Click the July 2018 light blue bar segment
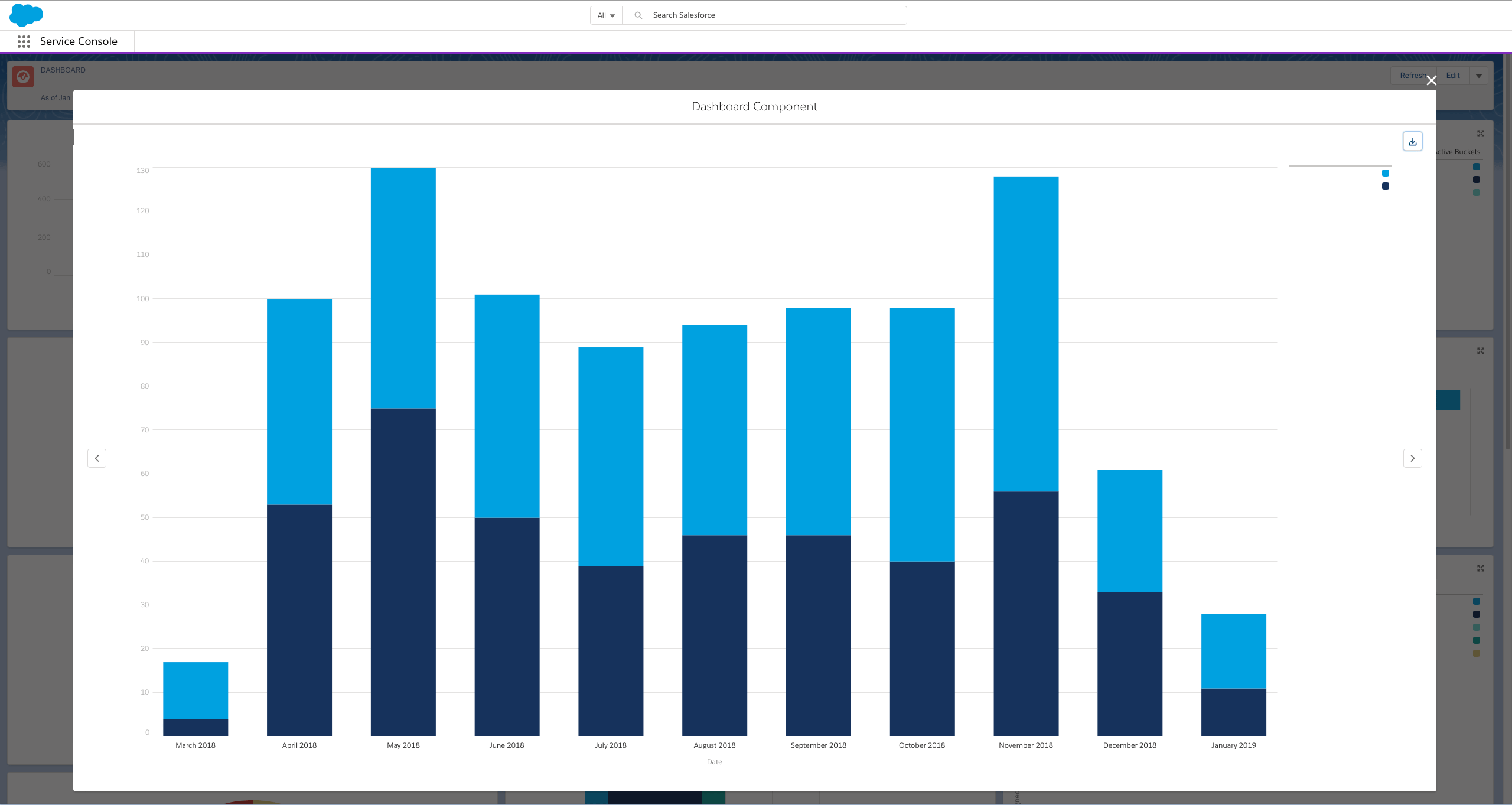 tap(611, 457)
